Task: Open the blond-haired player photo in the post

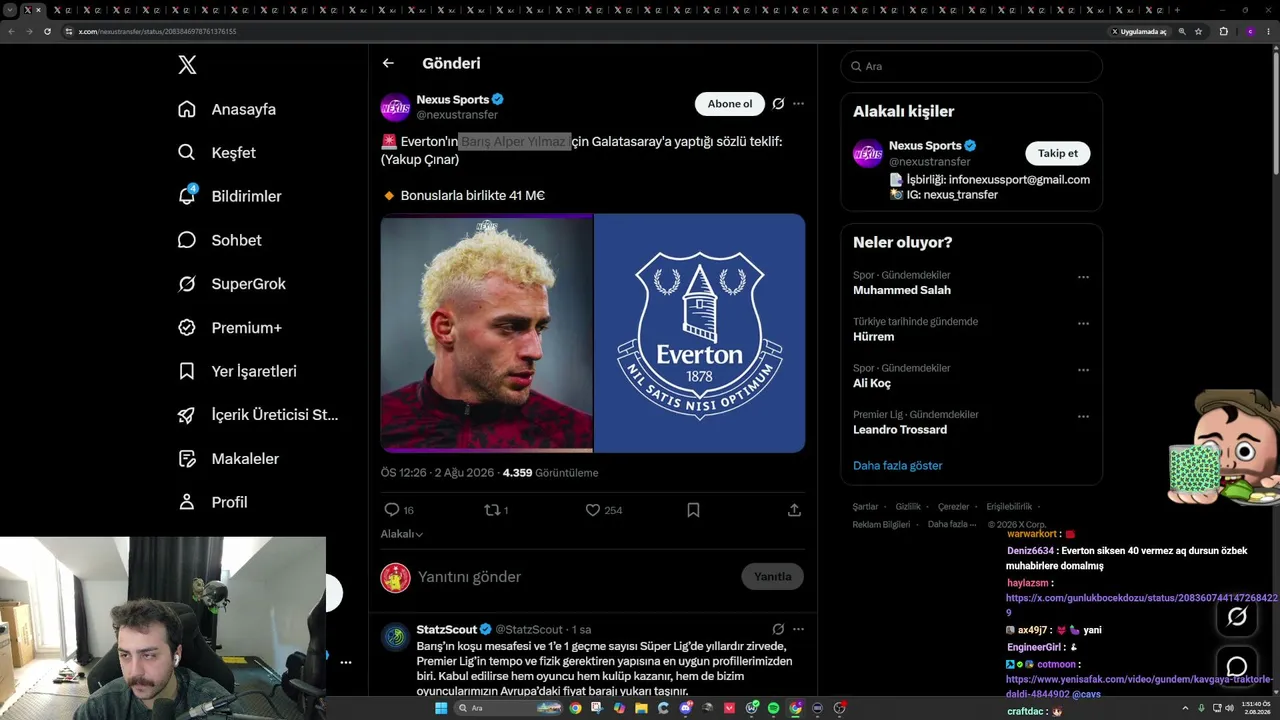Action: (487, 333)
